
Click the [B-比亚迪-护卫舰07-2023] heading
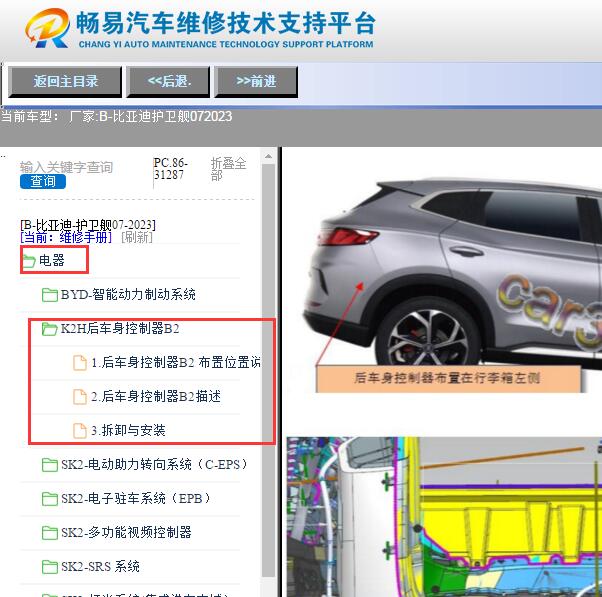(88, 224)
